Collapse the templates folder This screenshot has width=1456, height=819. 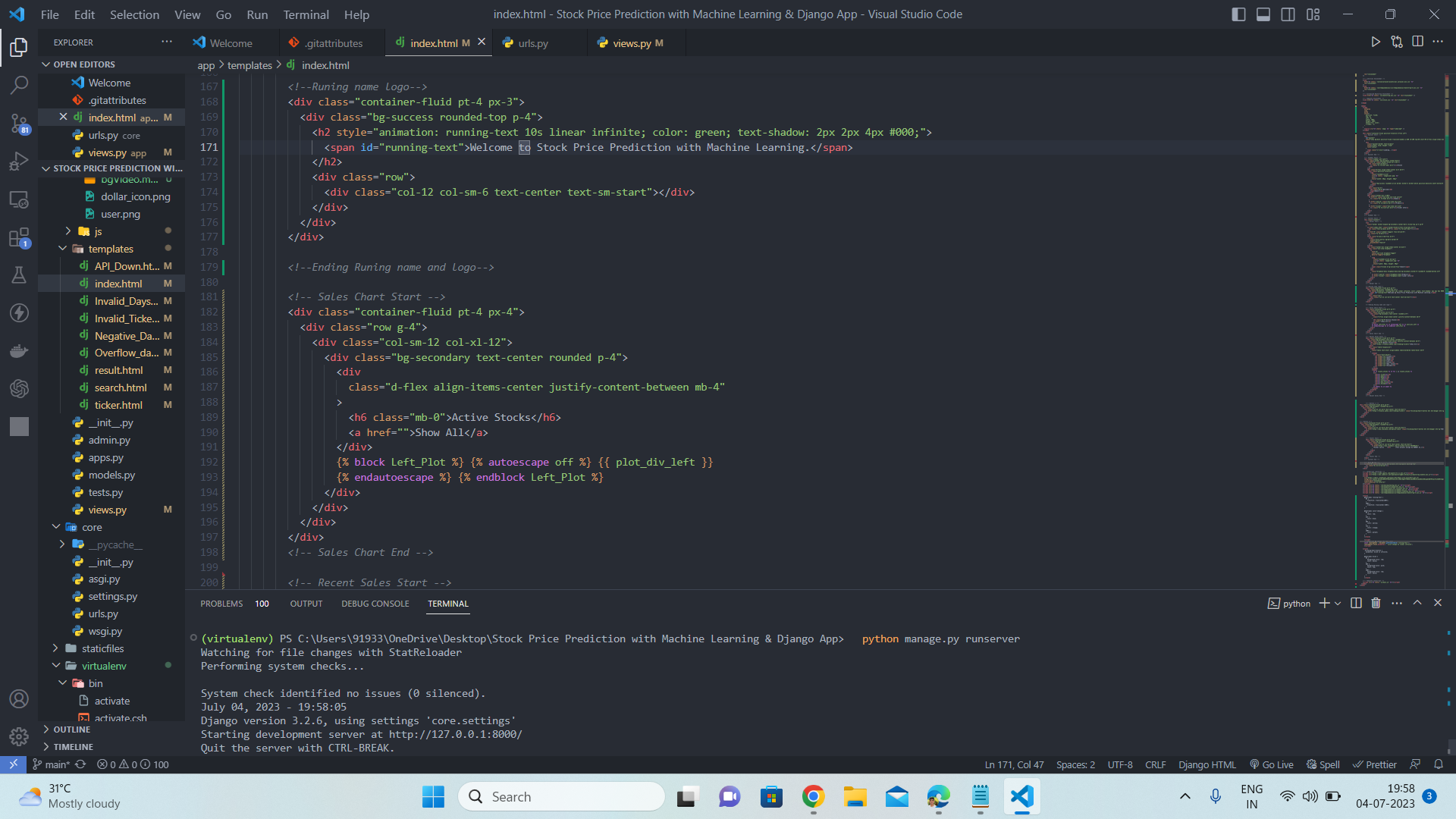coord(112,248)
